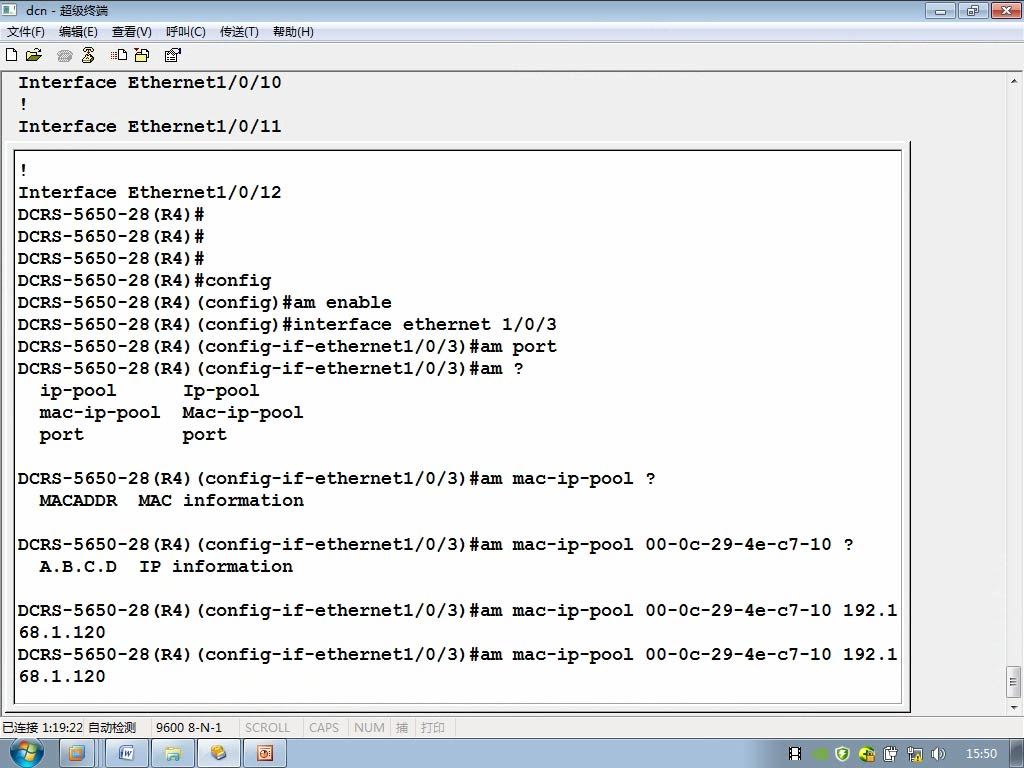Click the power plug tray icon
The image size is (1024, 768).
tap(890, 754)
